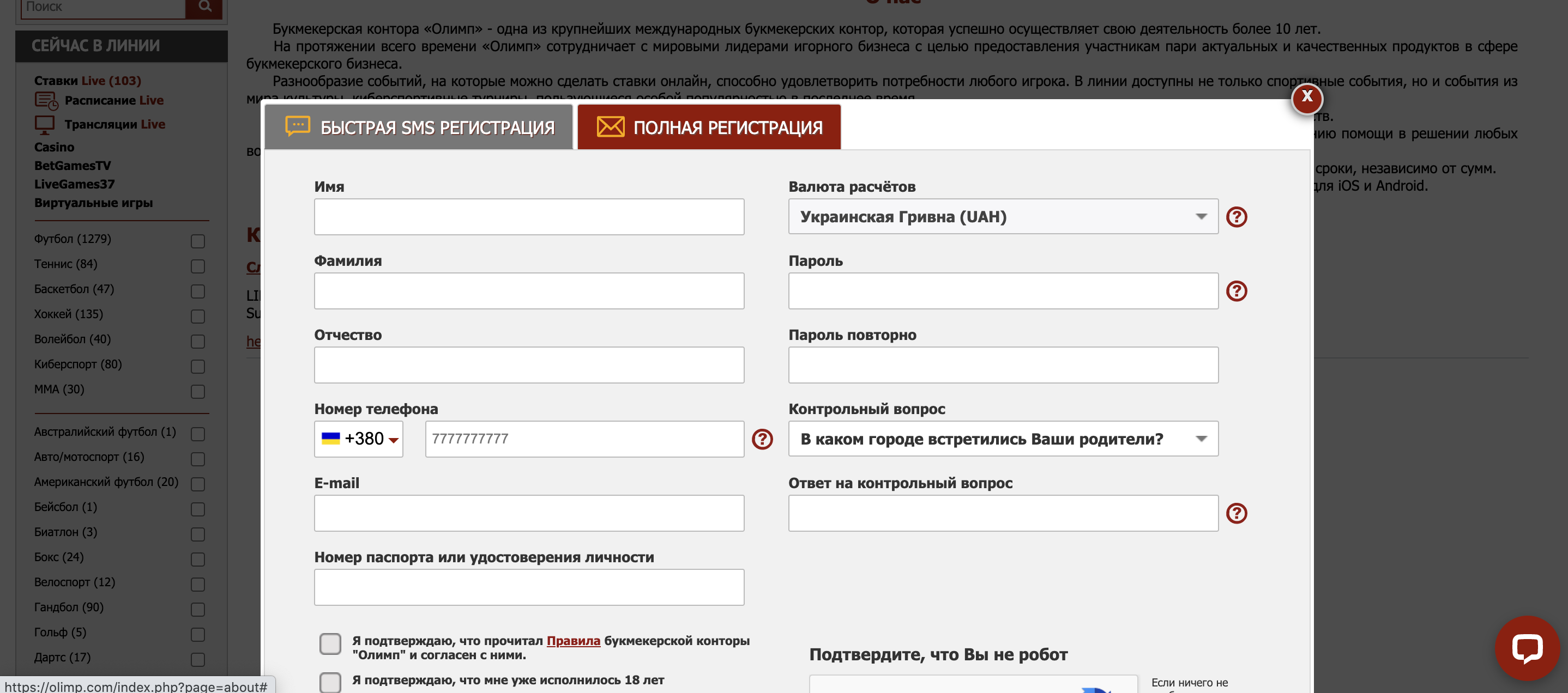Switch to Быстрая SMS регистрация tab

[419, 127]
